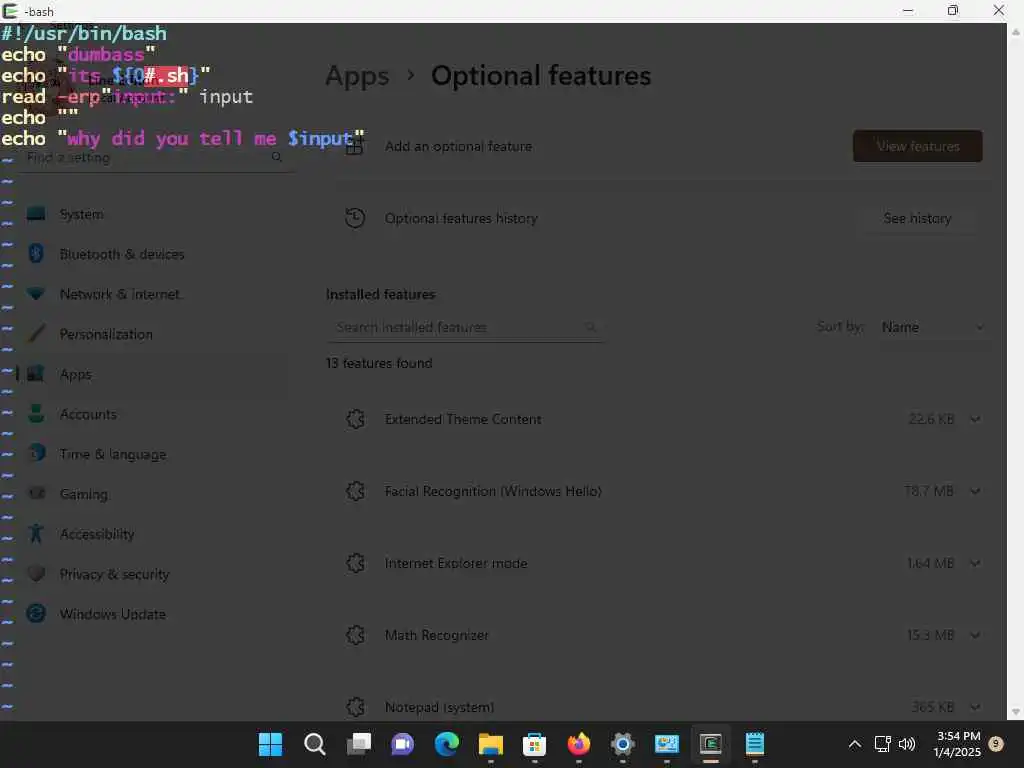This screenshot has width=1024, height=768.
Task: Open Microsoft Store from taskbar
Action: pyautogui.click(x=534, y=744)
